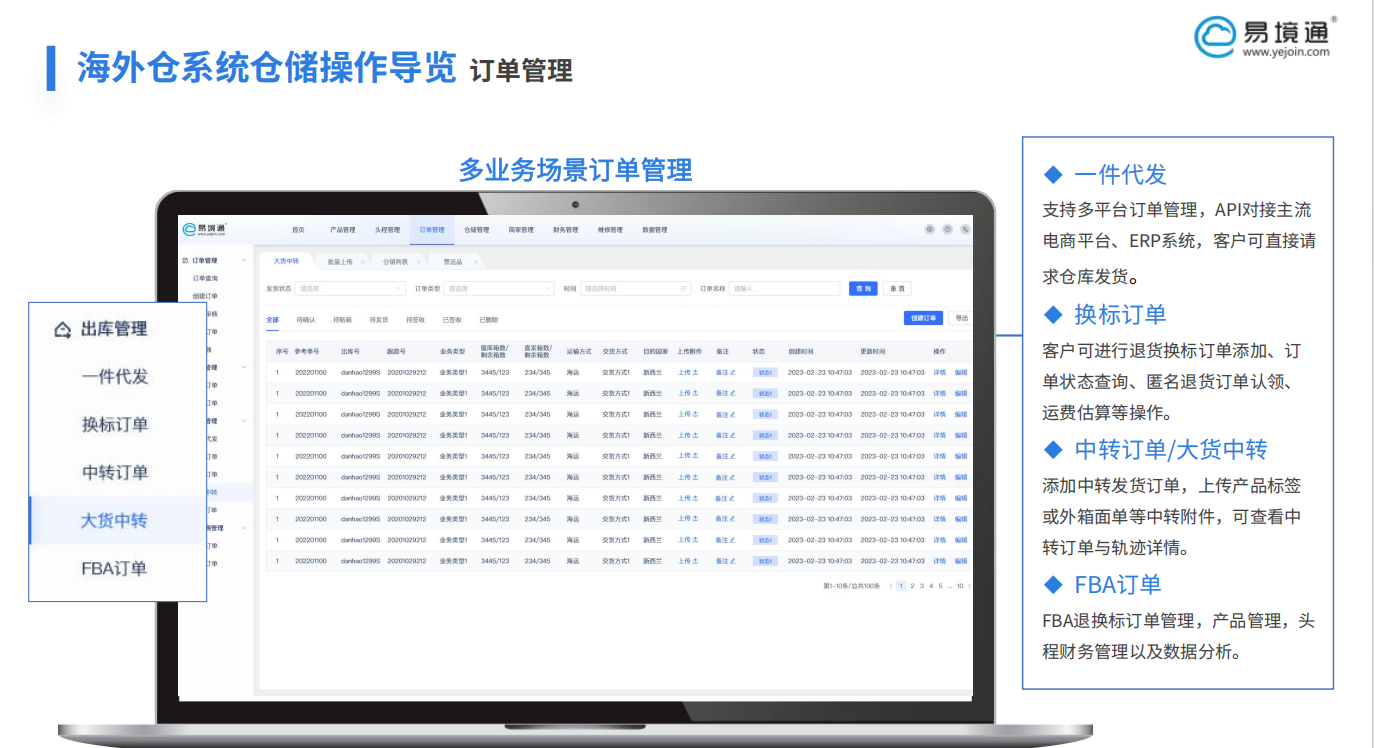Viewport: 1374px width, 748px height.
Task: Click the settings gear icon in the app's top-right toolbar
Action: point(930,229)
